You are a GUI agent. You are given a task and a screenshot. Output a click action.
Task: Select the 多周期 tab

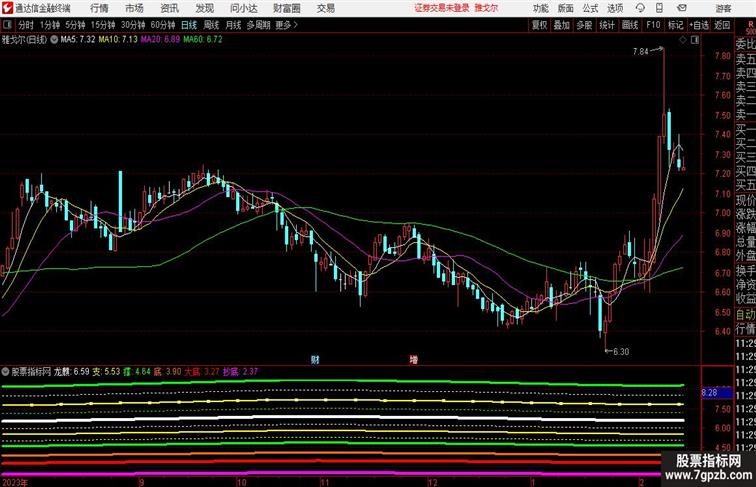click(258, 25)
